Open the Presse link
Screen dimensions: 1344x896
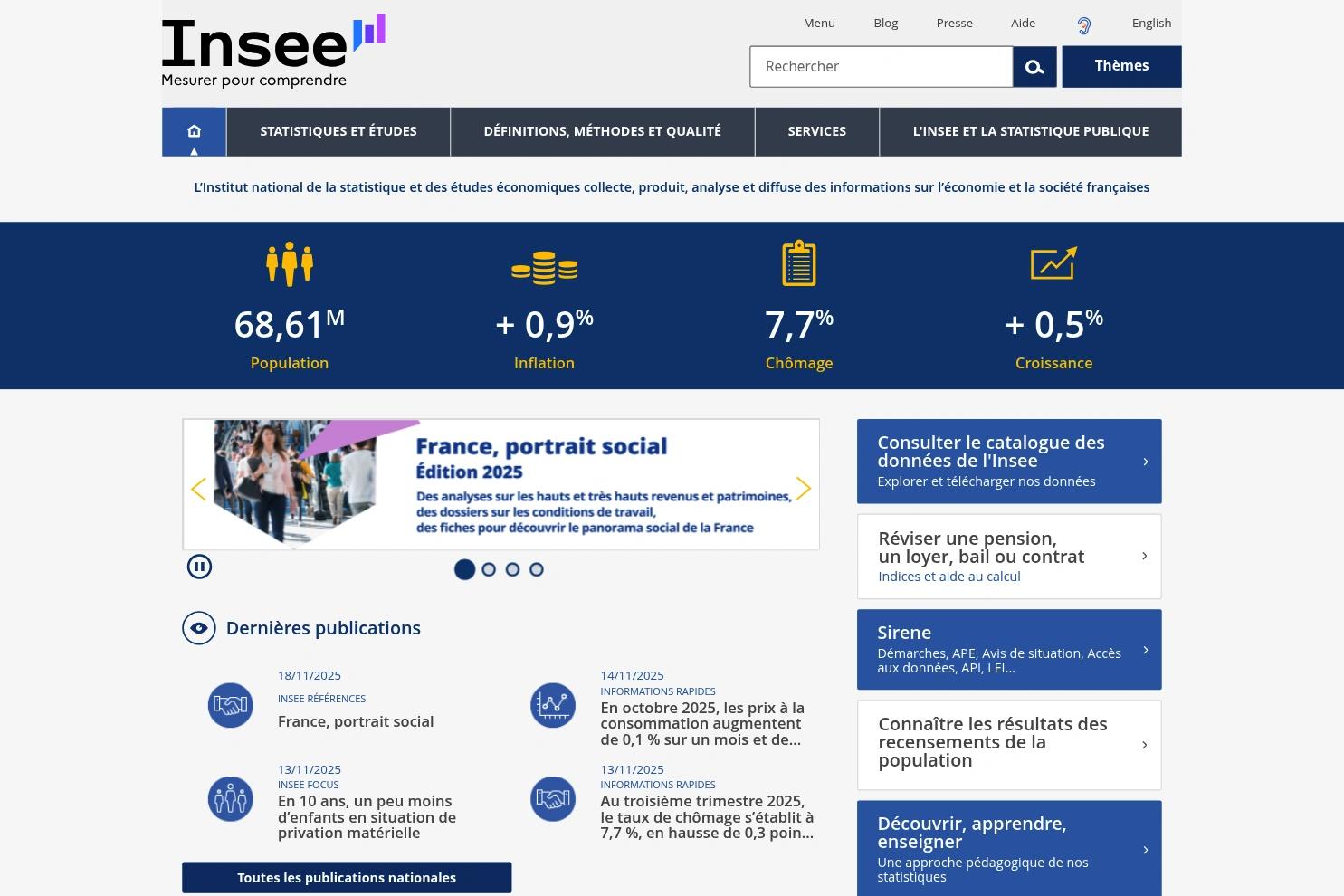(x=955, y=24)
